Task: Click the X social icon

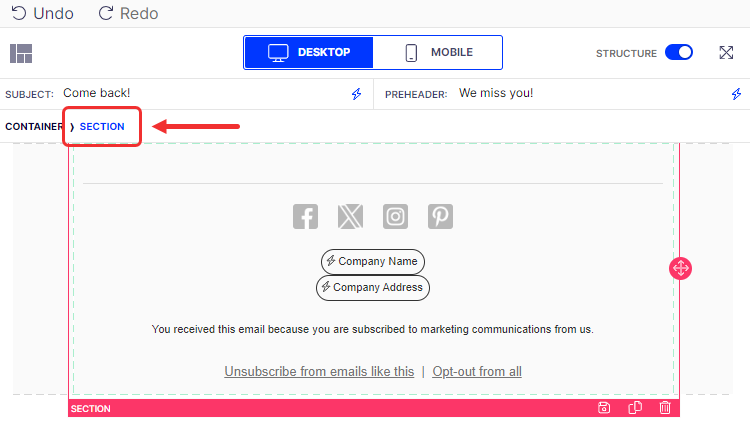Action: pos(350,216)
